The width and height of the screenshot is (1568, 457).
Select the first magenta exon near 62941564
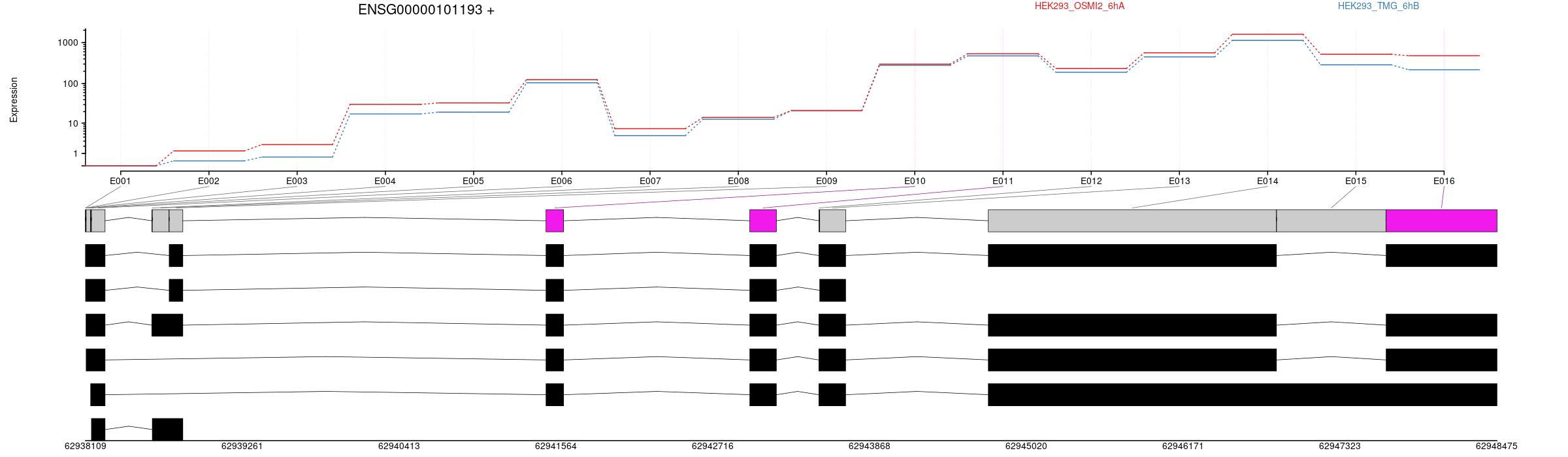pyautogui.click(x=555, y=221)
